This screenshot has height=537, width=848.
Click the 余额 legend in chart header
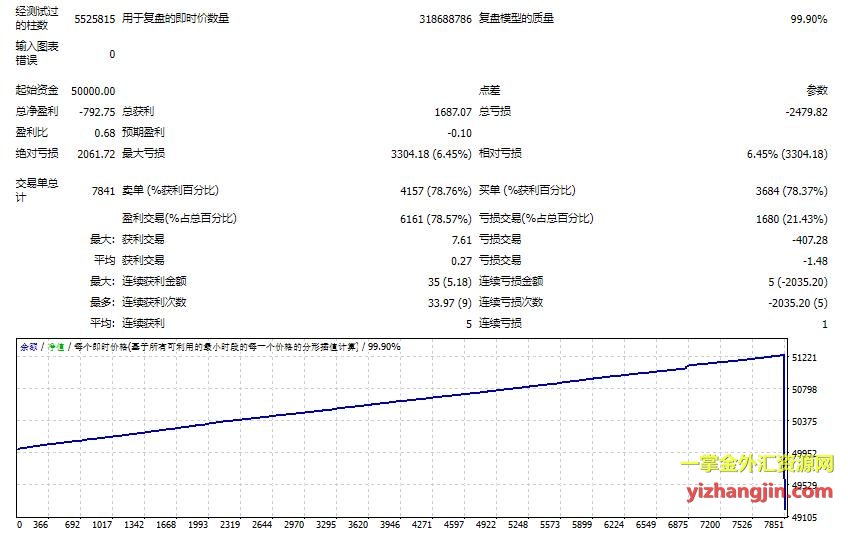click(29, 347)
